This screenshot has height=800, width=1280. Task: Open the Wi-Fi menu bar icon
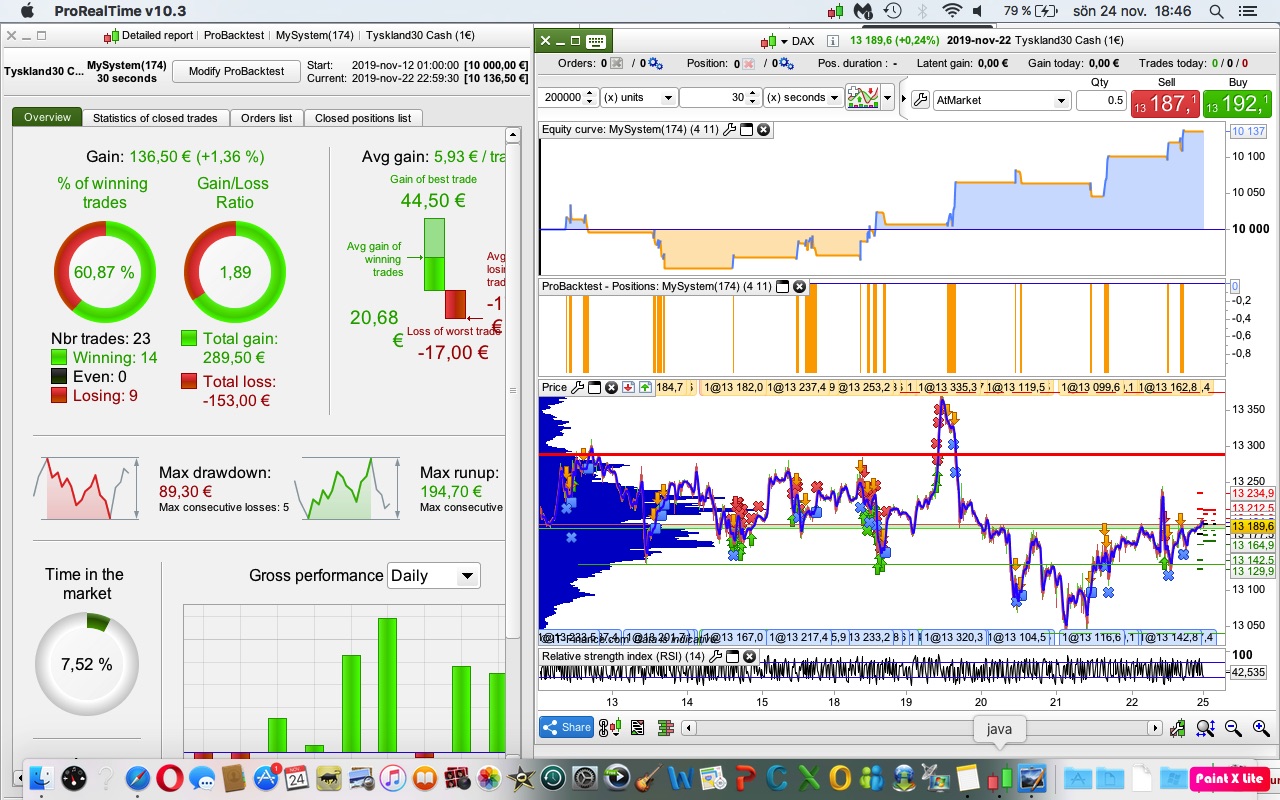pyautogui.click(x=952, y=11)
